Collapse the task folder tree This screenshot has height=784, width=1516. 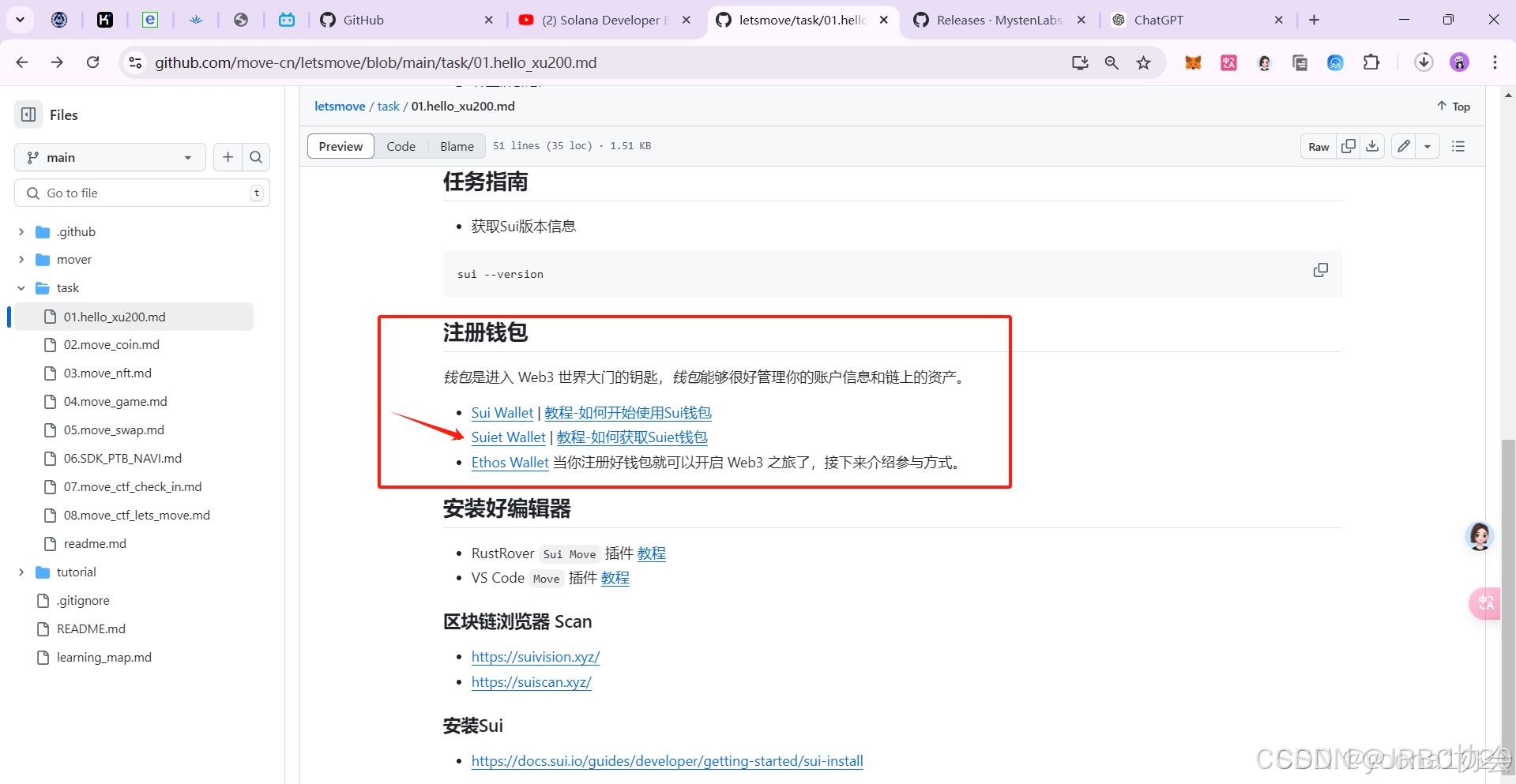pyautogui.click(x=21, y=287)
